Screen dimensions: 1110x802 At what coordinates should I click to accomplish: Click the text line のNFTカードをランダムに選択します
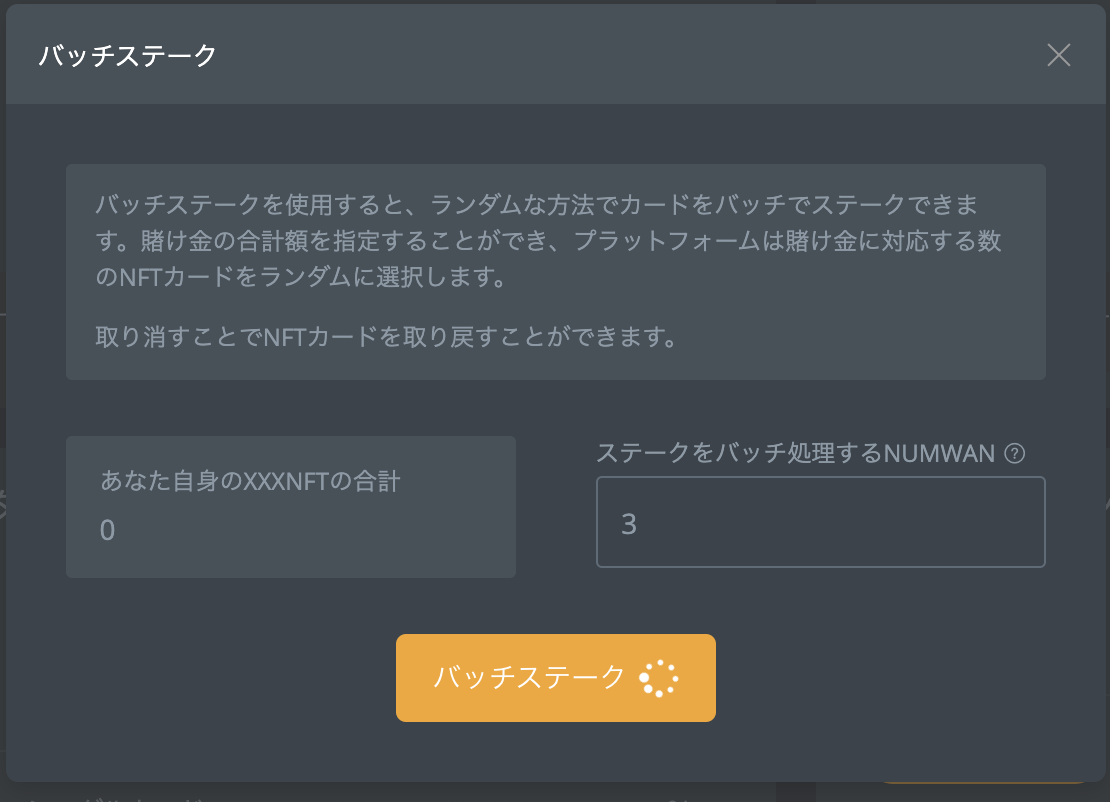300,277
